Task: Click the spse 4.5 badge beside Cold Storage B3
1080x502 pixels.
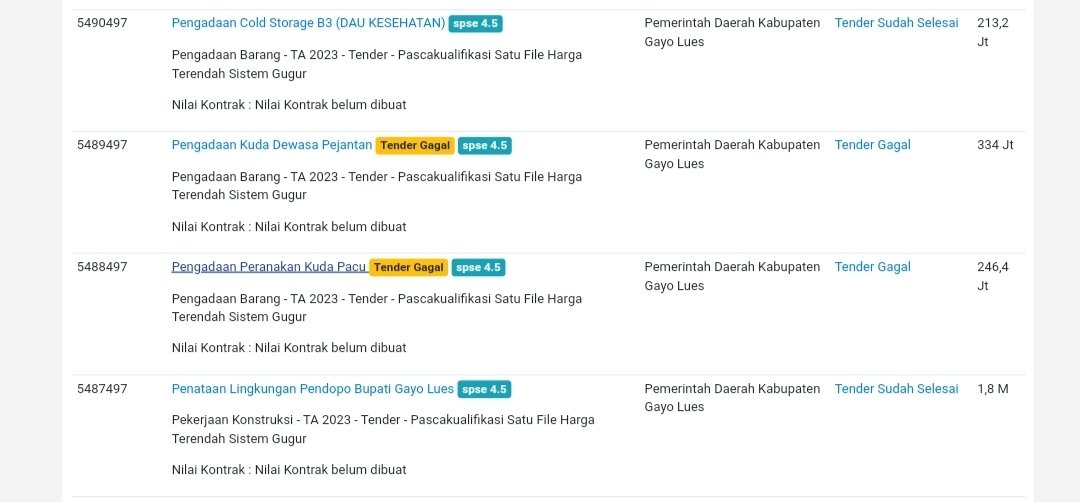Action: [475, 23]
